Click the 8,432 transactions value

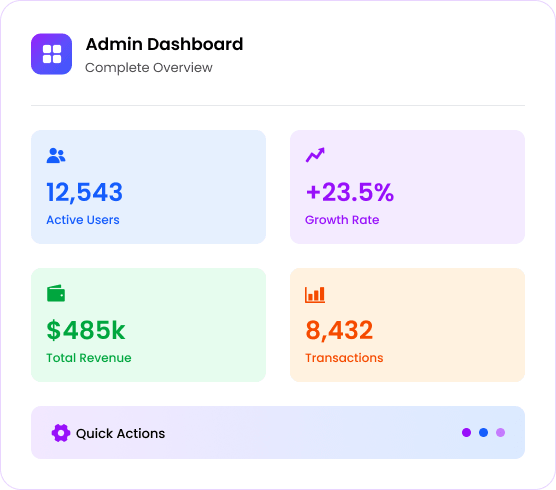click(x=339, y=330)
